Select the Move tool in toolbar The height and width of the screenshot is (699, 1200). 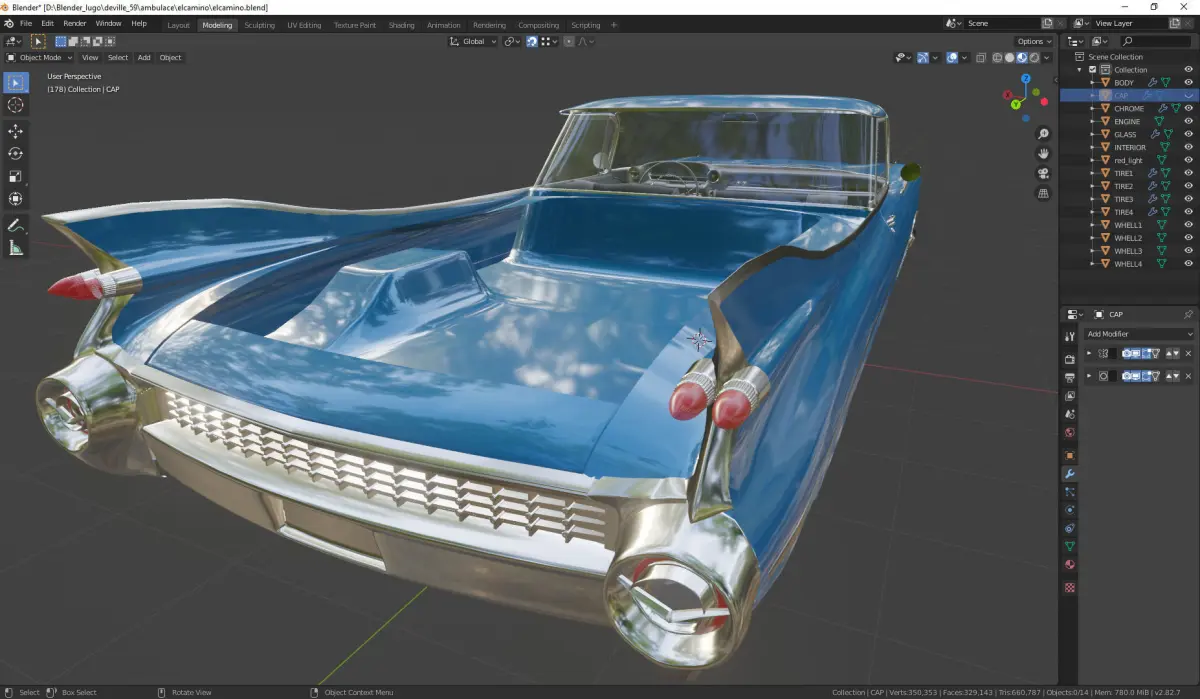pyautogui.click(x=16, y=131)
